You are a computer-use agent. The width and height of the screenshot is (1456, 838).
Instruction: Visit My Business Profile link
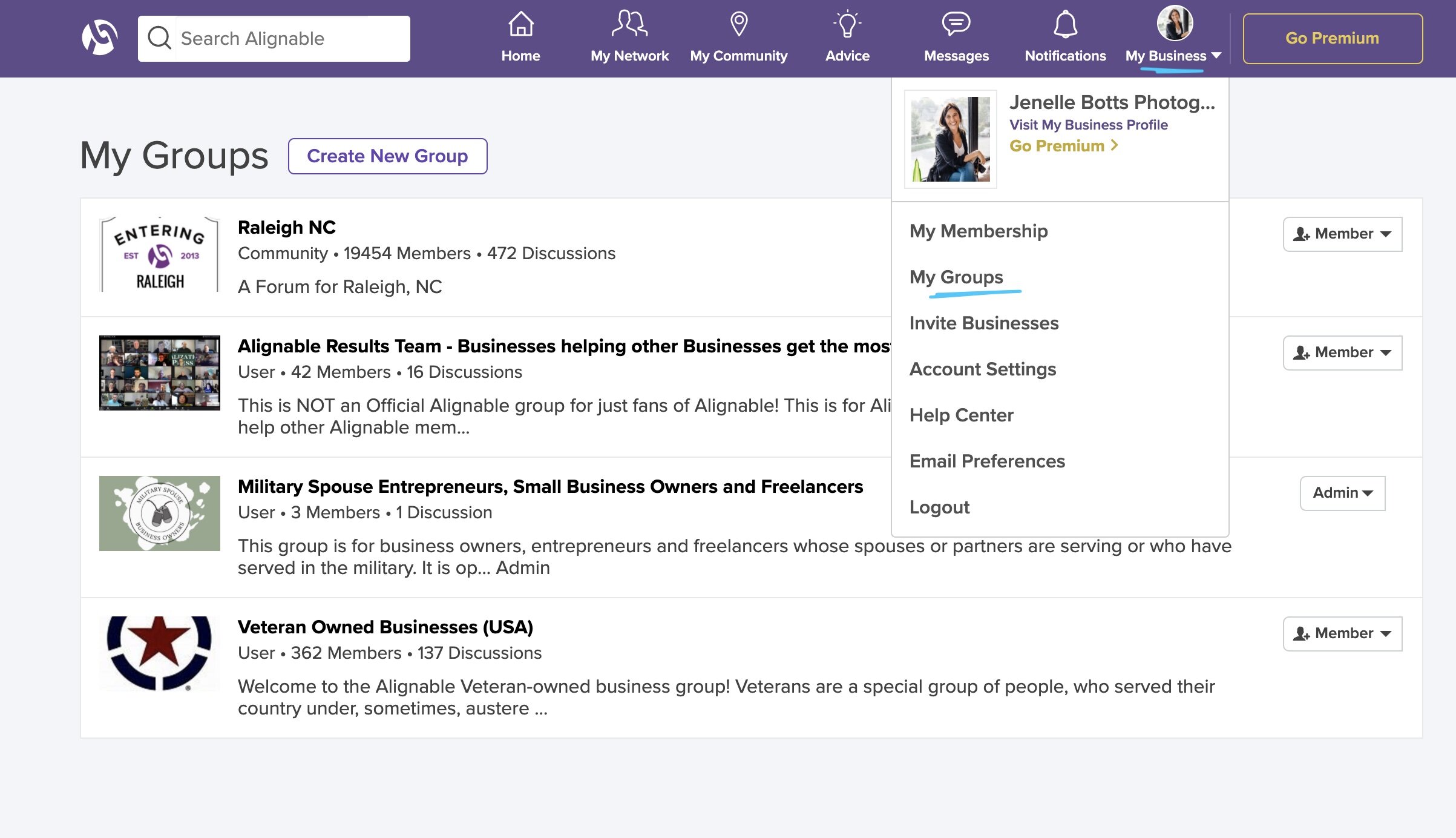click(x=1088, y=125)
